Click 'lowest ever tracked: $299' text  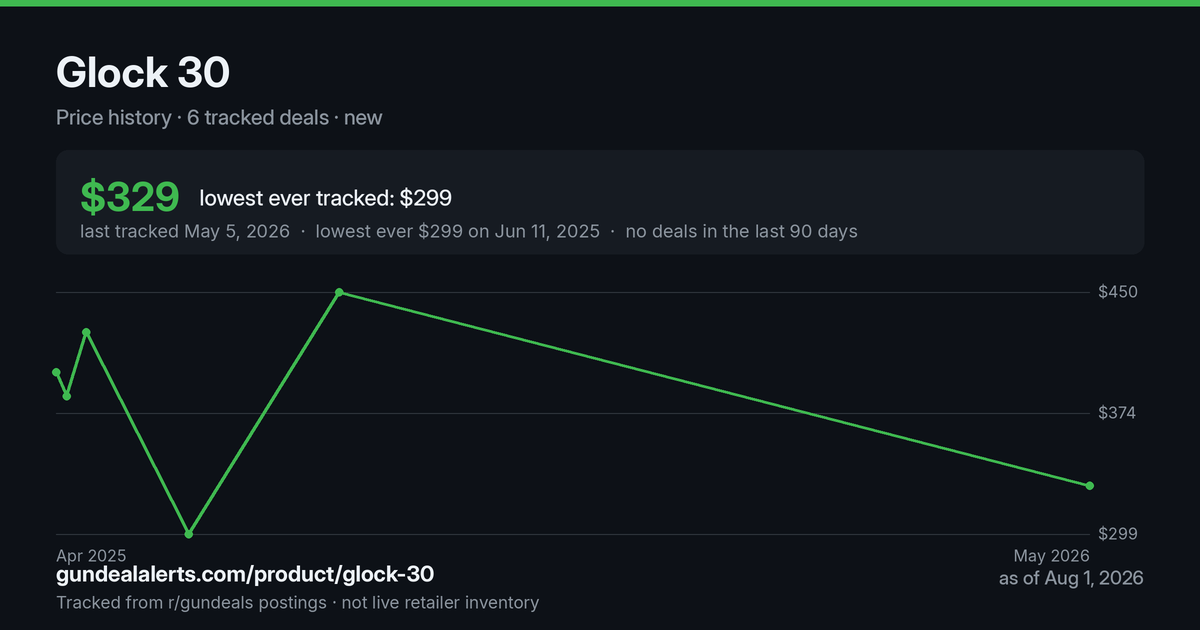pos(325,198)
